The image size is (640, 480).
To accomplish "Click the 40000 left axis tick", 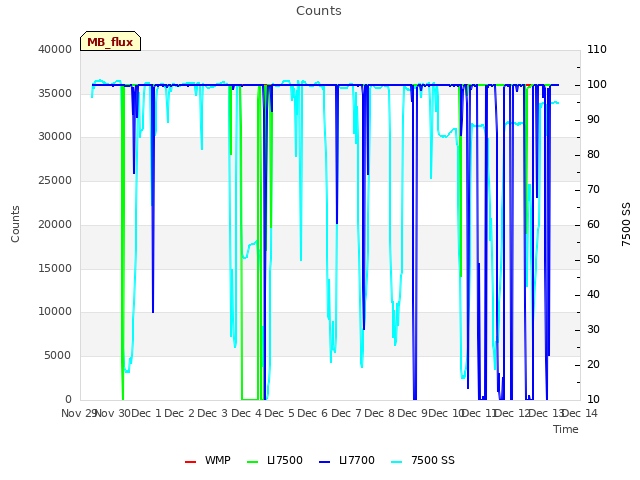I will (x=55, y=49).
